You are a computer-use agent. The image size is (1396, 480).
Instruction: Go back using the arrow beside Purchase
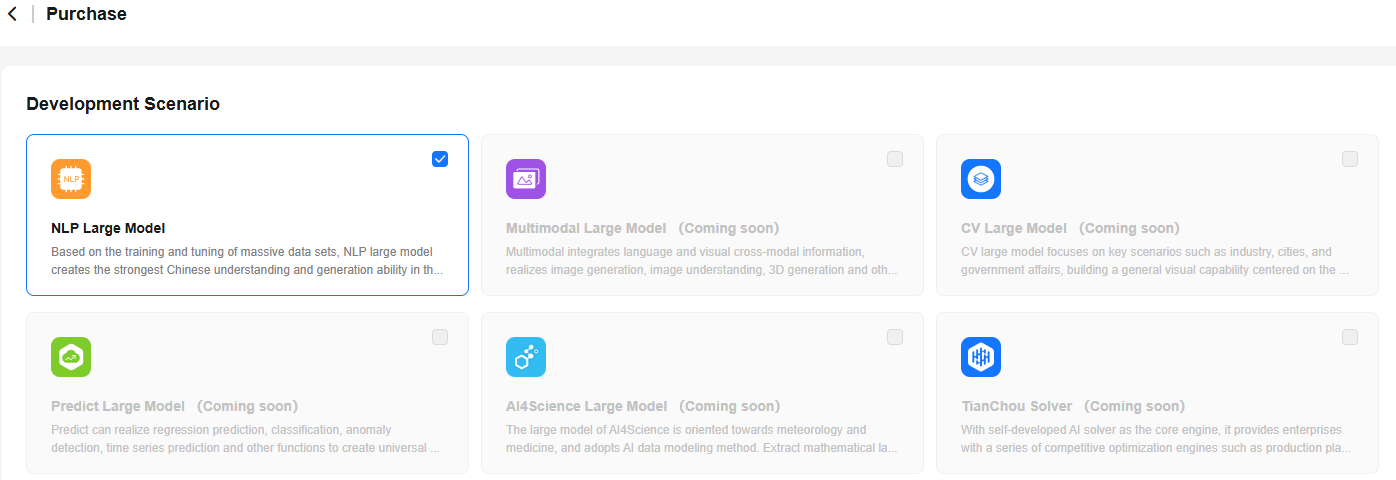(12, 14)
